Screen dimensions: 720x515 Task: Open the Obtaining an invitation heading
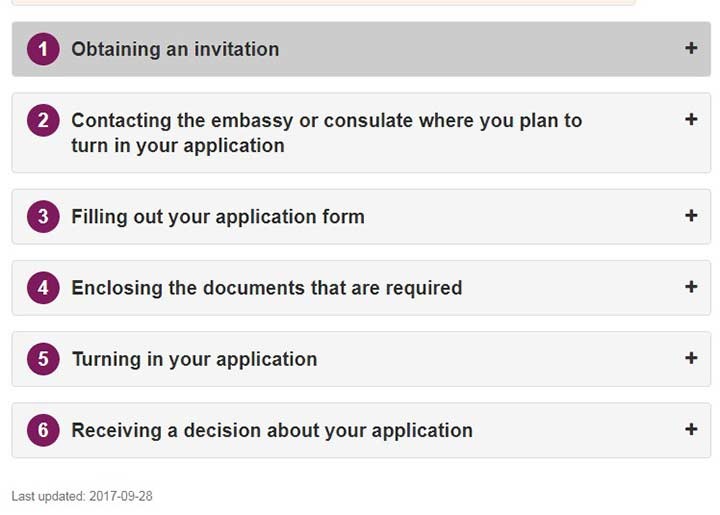(x=175, y=49)
